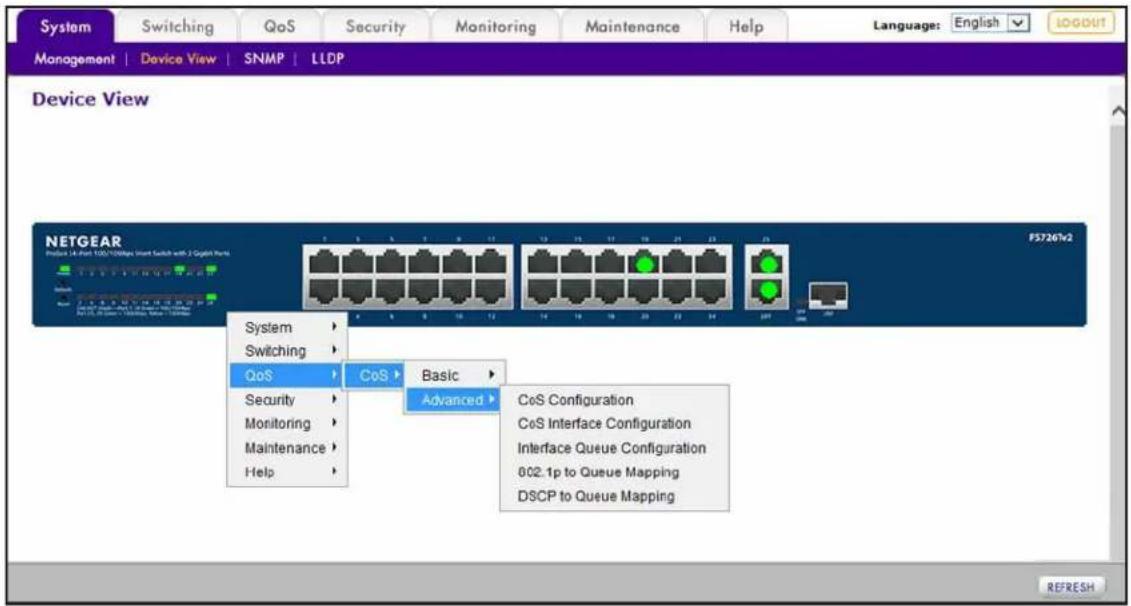The width and height of the screenshot is (1131, 606).
Task: Expand System in the context menu
Action: click(287, 328)
